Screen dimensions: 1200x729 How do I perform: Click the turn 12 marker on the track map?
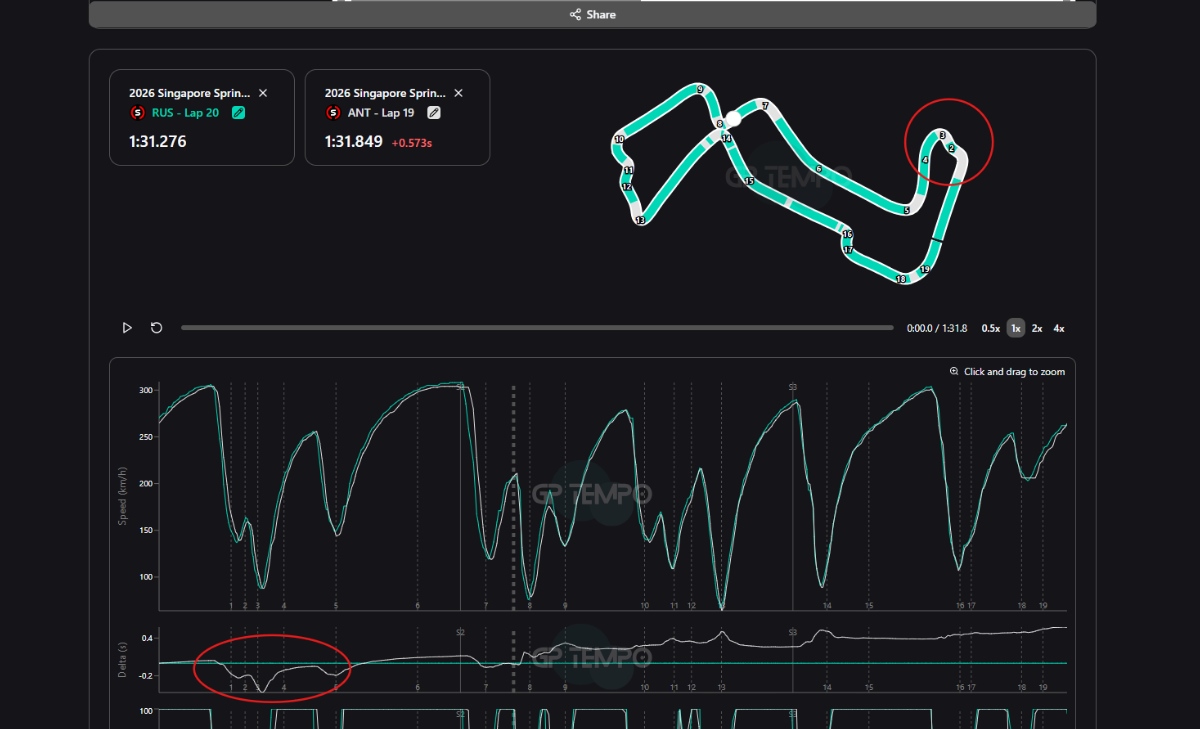(627, 187)
